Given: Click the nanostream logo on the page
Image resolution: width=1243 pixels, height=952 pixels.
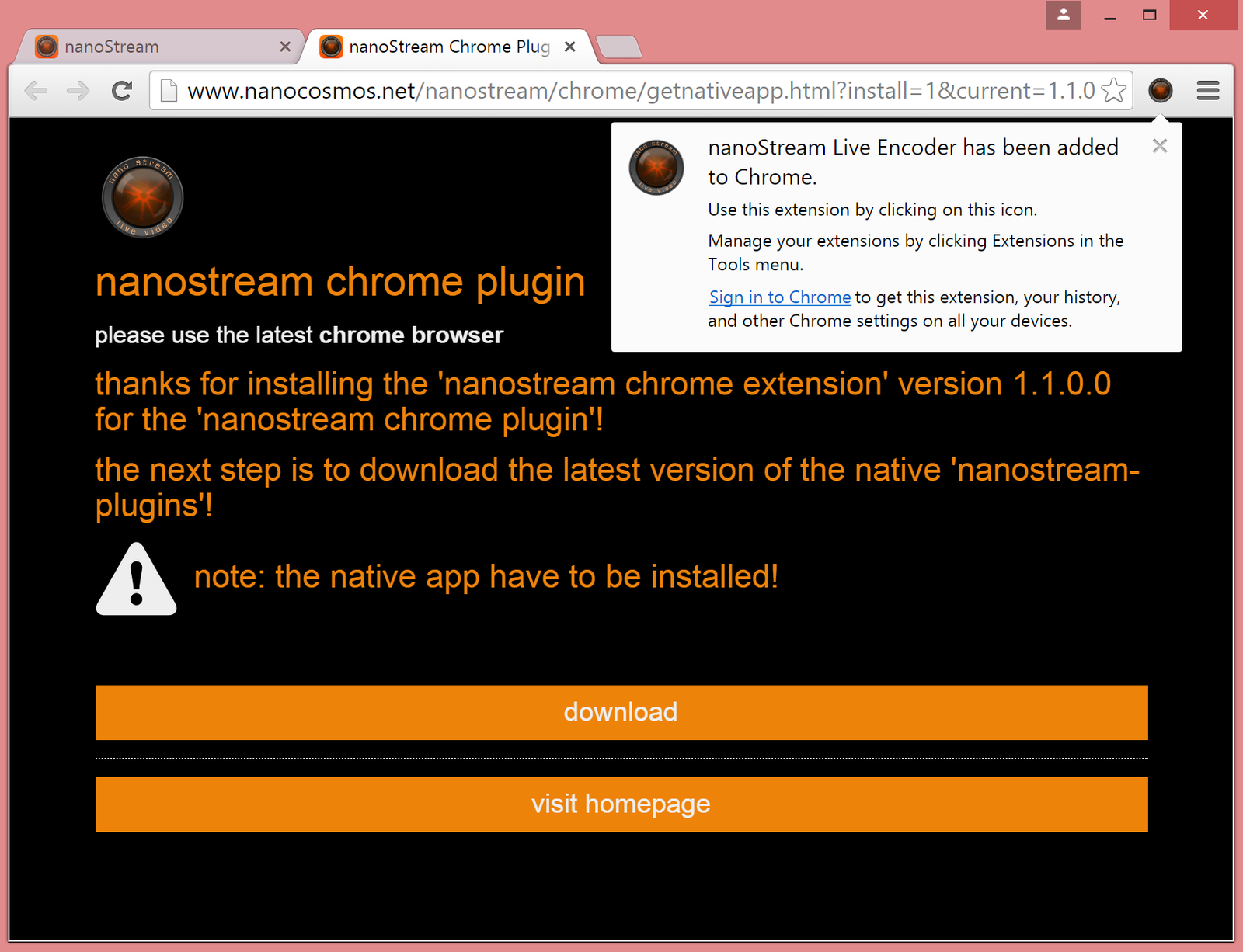Looking at the screenshot, I should click(143, 197).
